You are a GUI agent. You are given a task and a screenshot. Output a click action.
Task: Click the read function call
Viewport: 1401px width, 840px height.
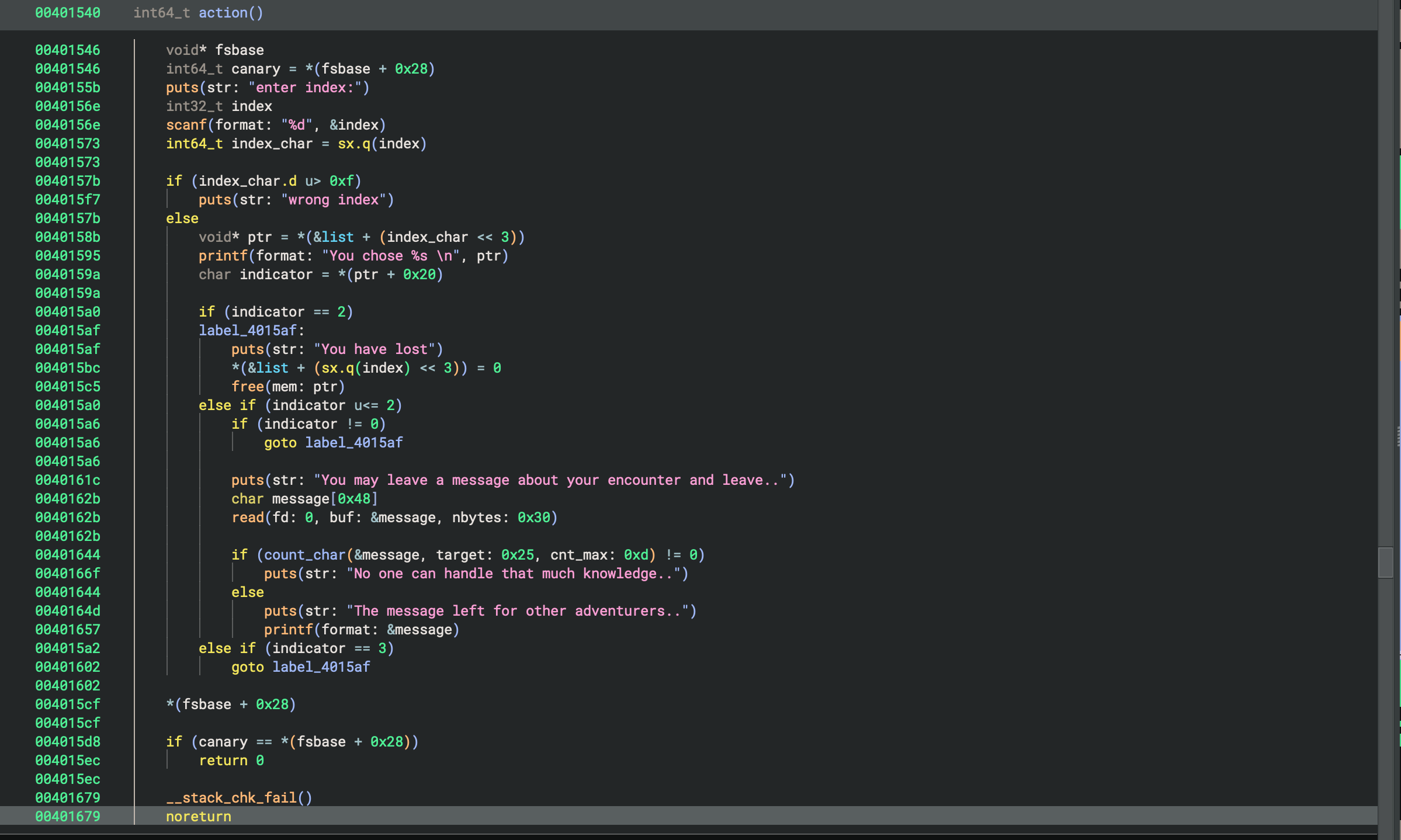[x=247, y=518]
